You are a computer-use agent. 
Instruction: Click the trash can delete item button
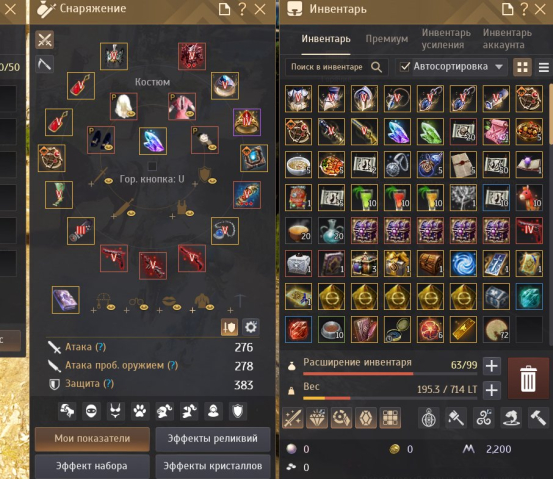click(528, 378)
